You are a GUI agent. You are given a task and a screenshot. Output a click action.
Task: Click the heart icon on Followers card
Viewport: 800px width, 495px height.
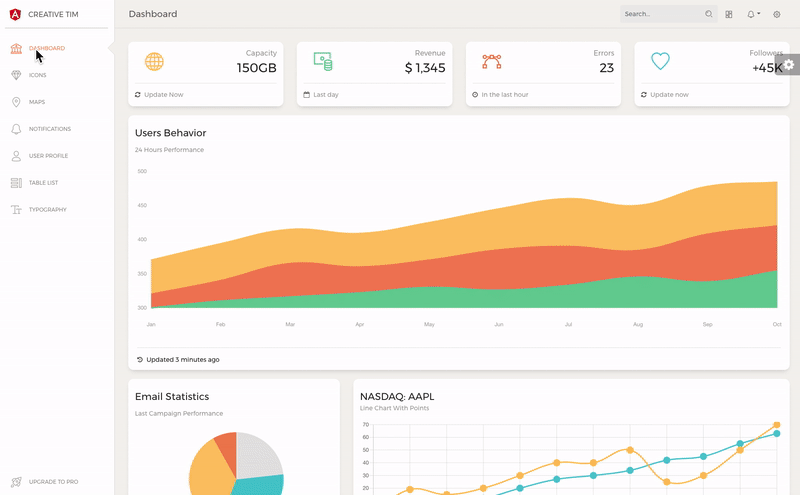[660, 61]
